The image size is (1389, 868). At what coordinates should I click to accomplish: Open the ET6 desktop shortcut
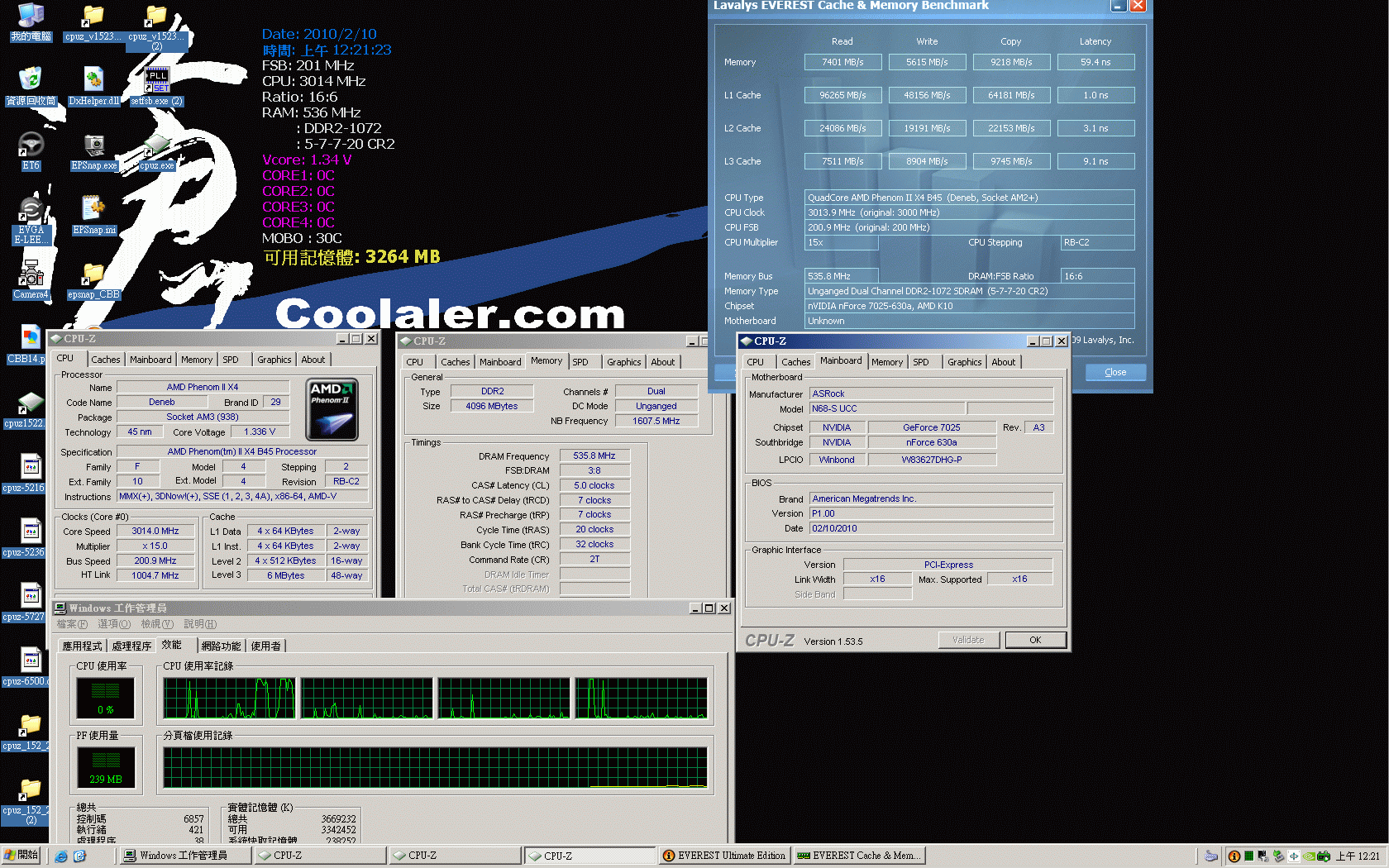tap(31, 150)
